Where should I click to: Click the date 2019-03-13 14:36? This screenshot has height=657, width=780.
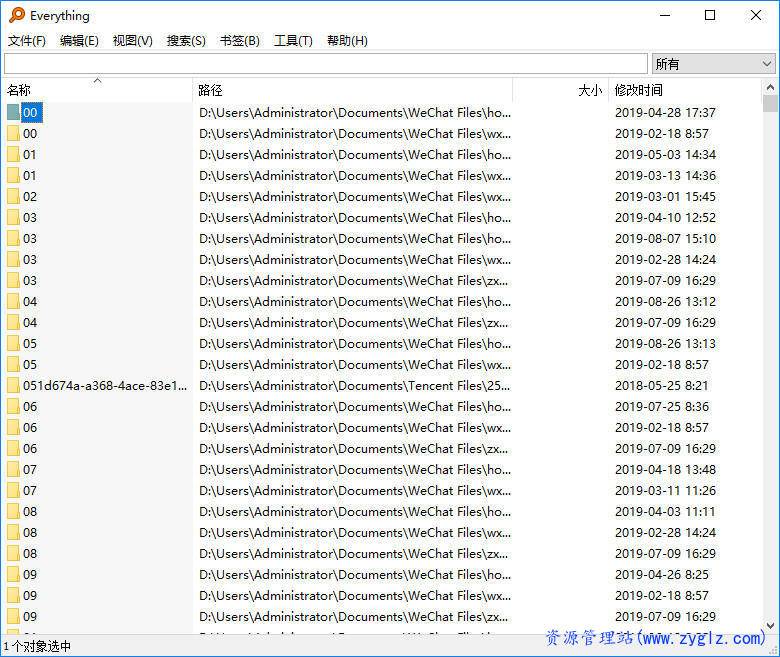click(x=665, y=176)
